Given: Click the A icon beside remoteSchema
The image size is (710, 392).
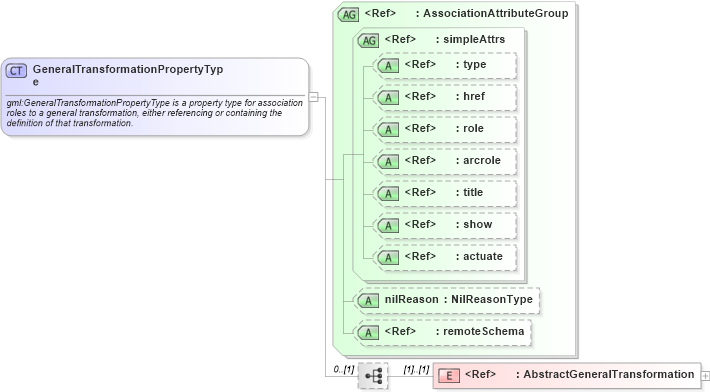Looking at the screenshot, I should point(368,333).
